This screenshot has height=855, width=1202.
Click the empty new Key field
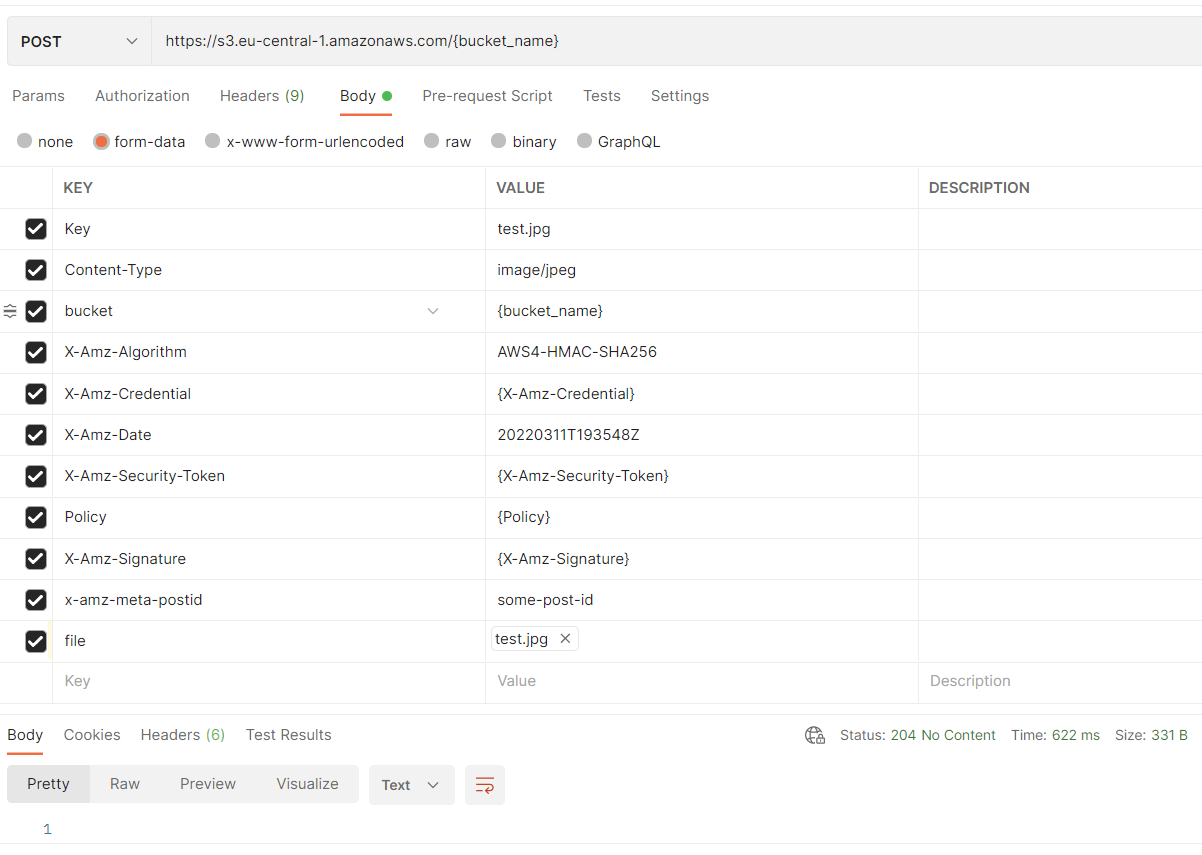pos(269,681)
